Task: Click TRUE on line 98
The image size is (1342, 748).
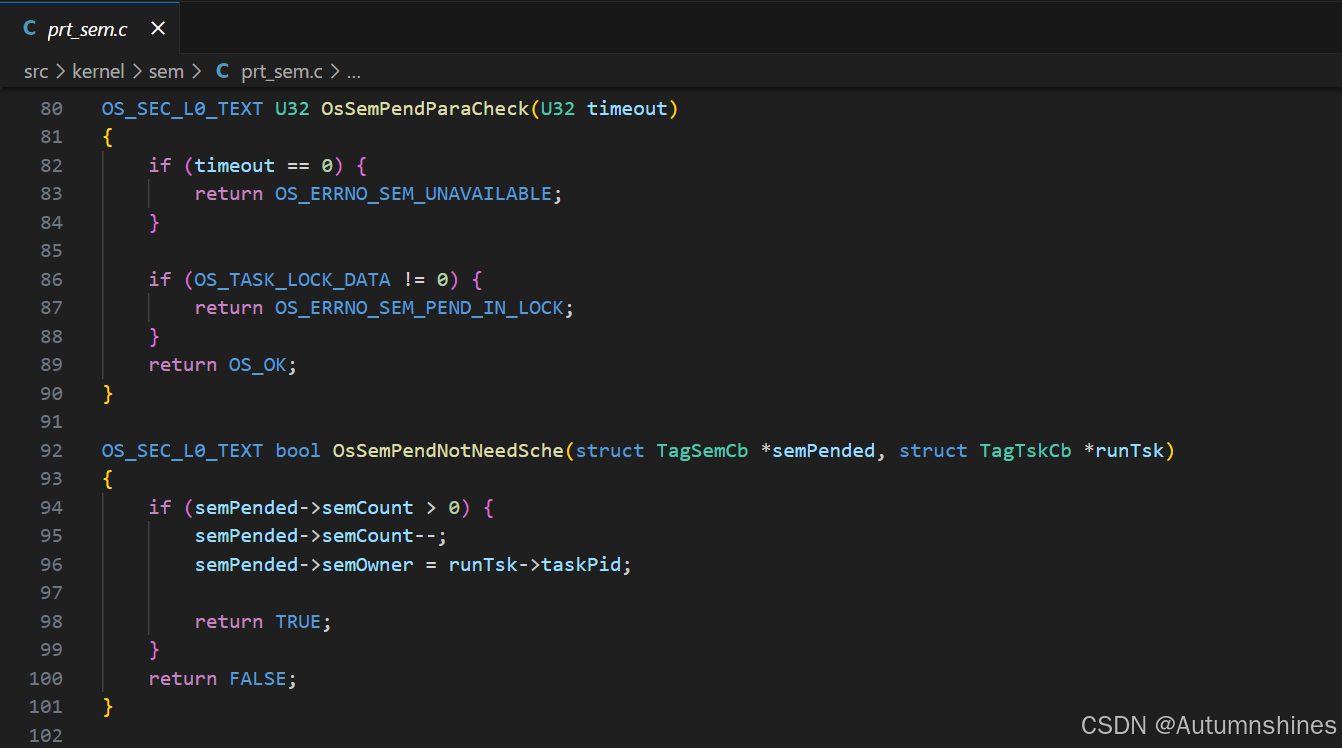Action: point(298,621)
